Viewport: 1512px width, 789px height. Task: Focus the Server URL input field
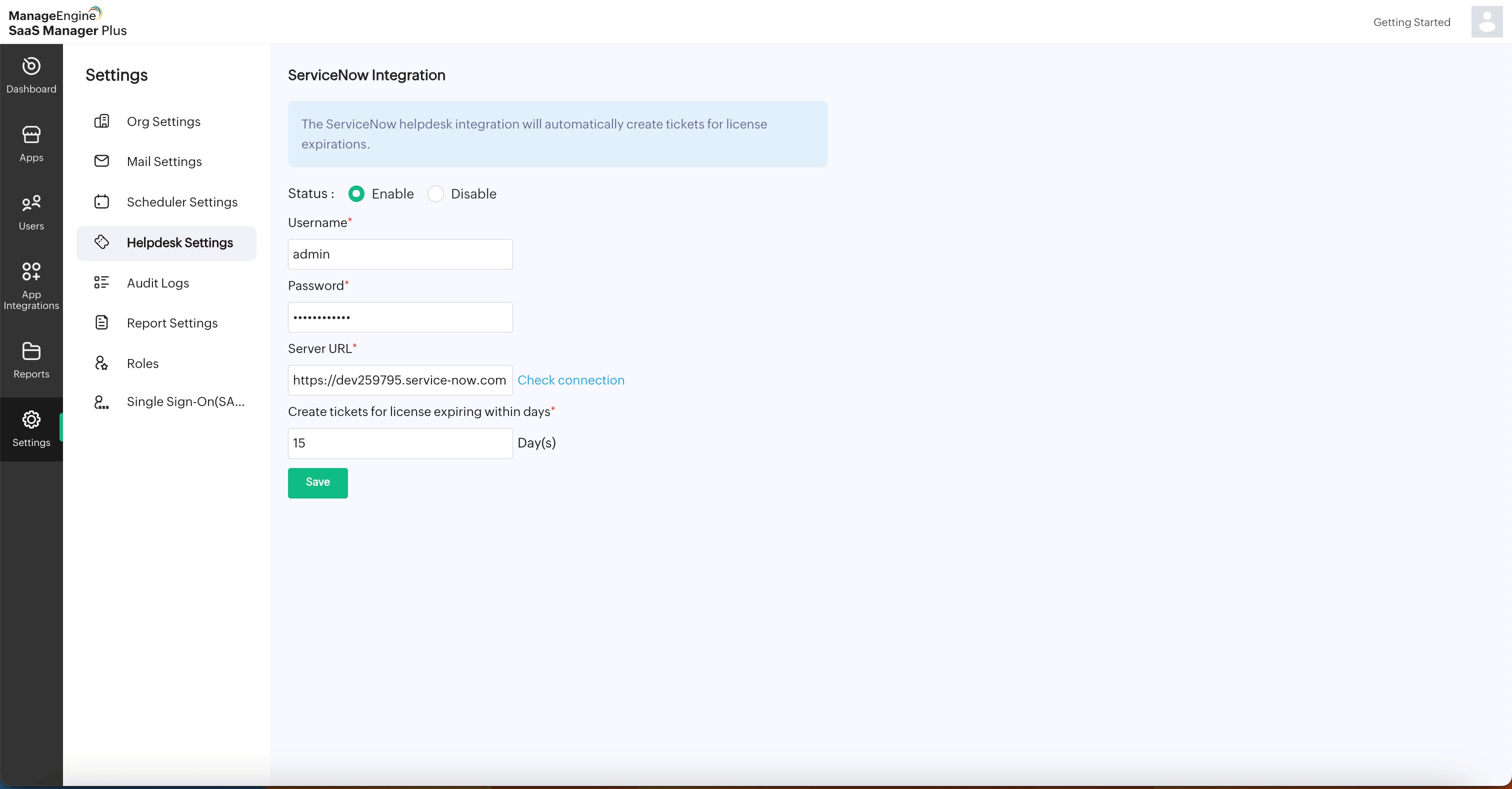(x=399, y=380)
